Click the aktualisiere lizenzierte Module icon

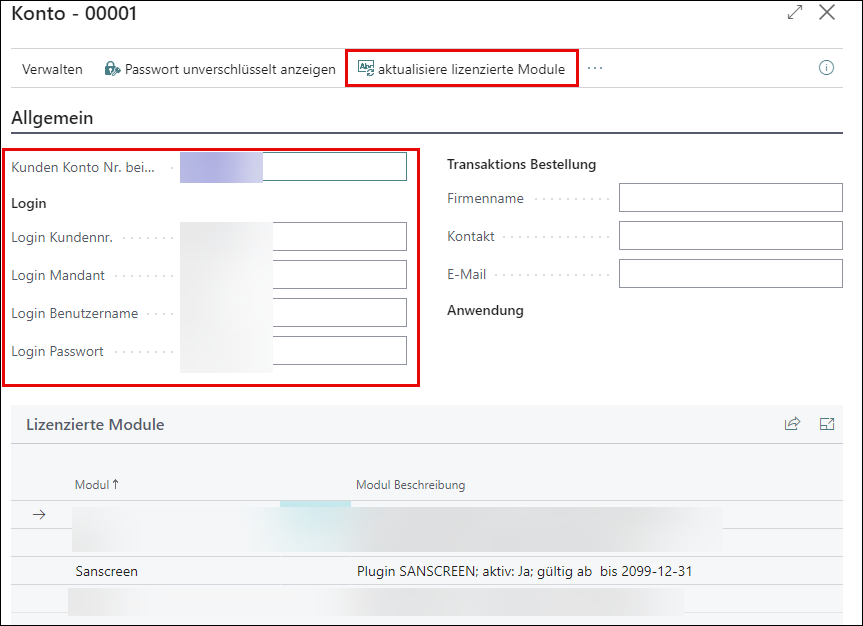coord(366,69)
